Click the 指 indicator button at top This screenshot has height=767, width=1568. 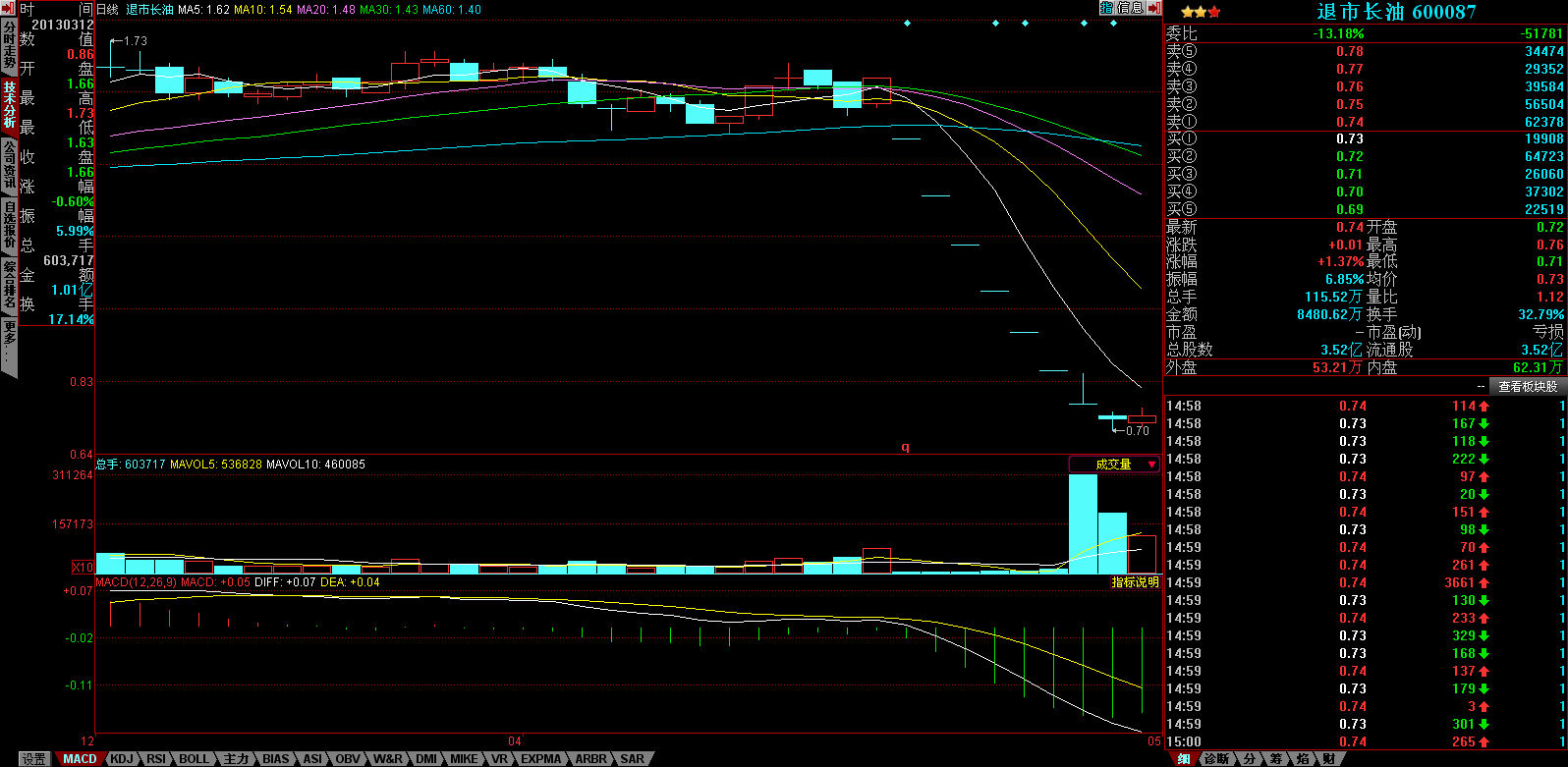click(1106, 8)
